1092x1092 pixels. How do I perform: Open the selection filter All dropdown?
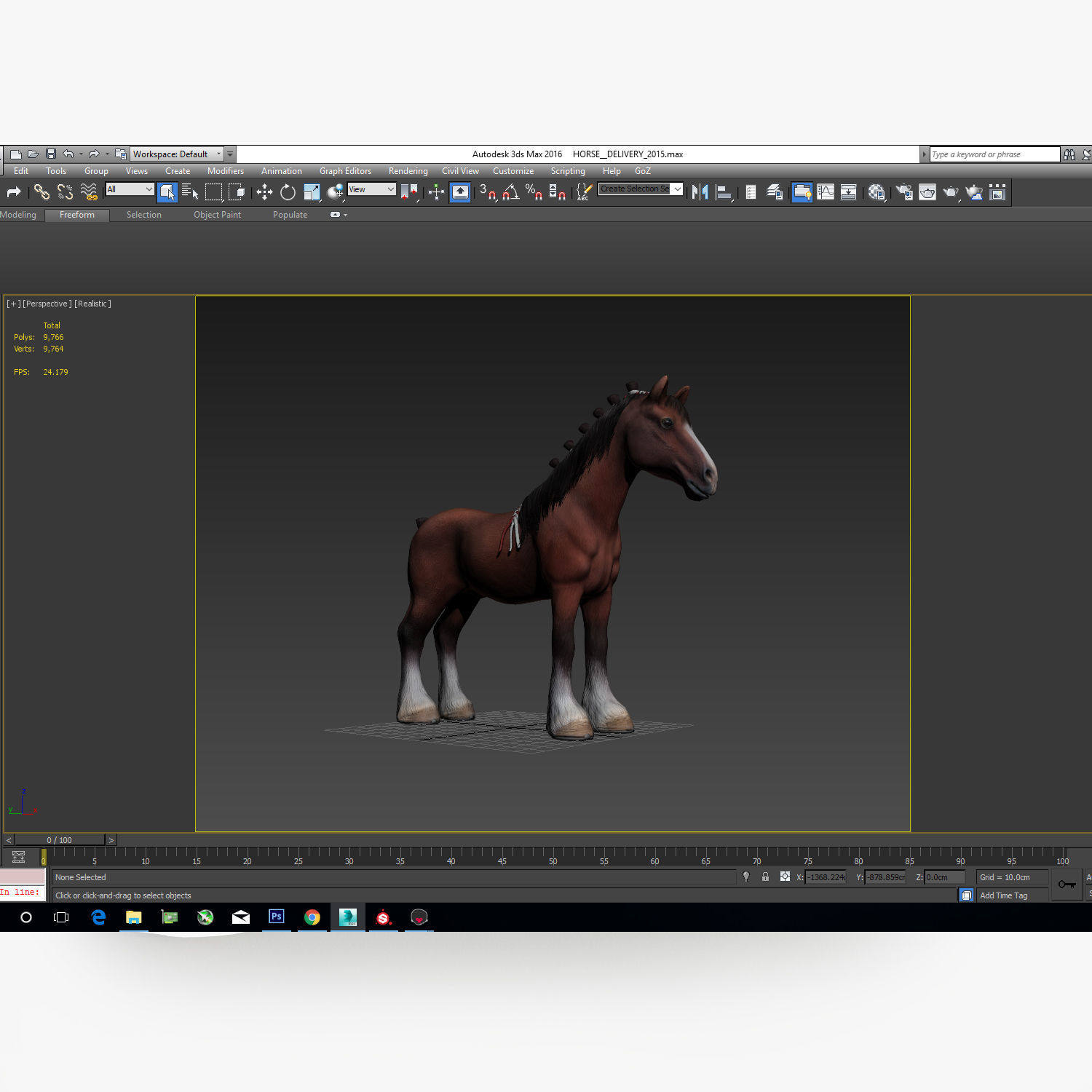[130, 189]
